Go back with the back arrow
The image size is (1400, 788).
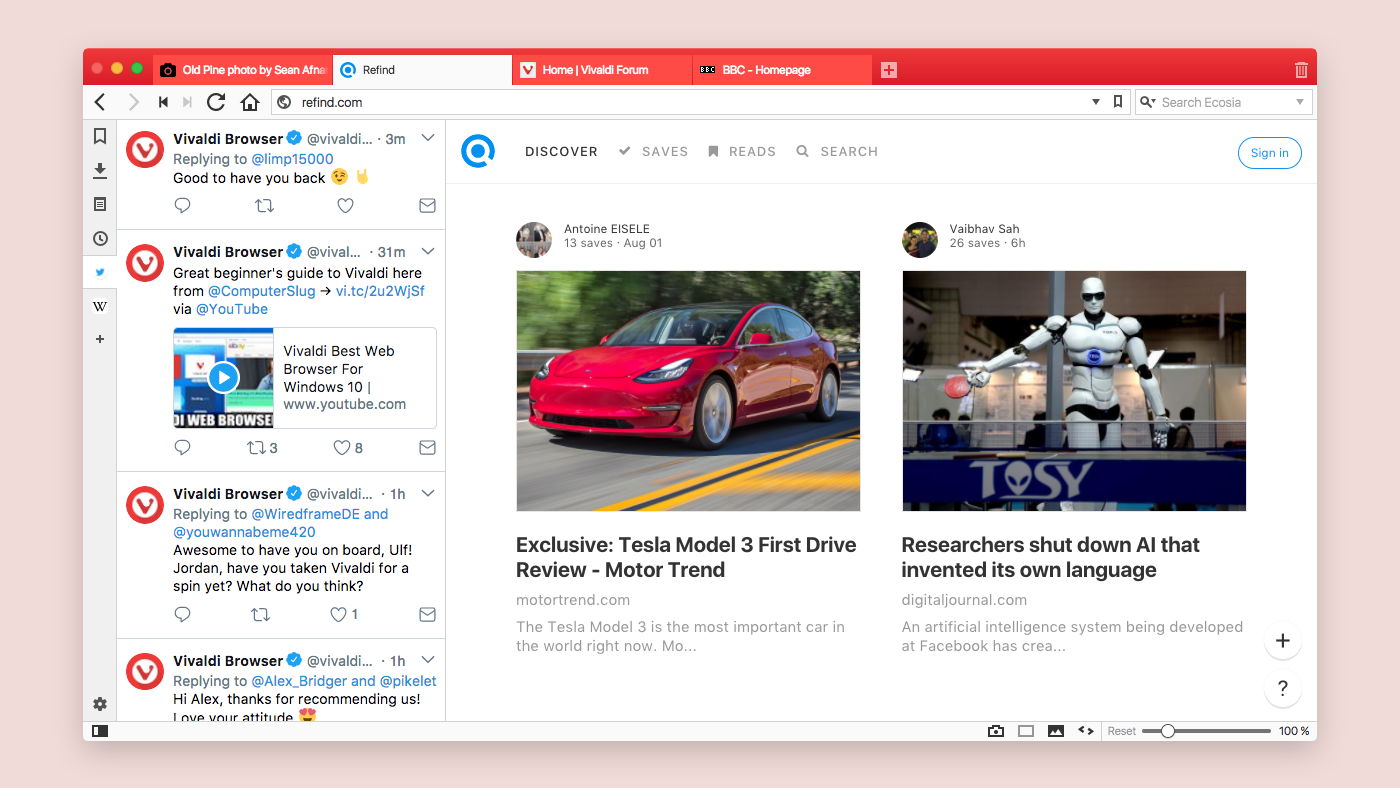tap(100, 102)
